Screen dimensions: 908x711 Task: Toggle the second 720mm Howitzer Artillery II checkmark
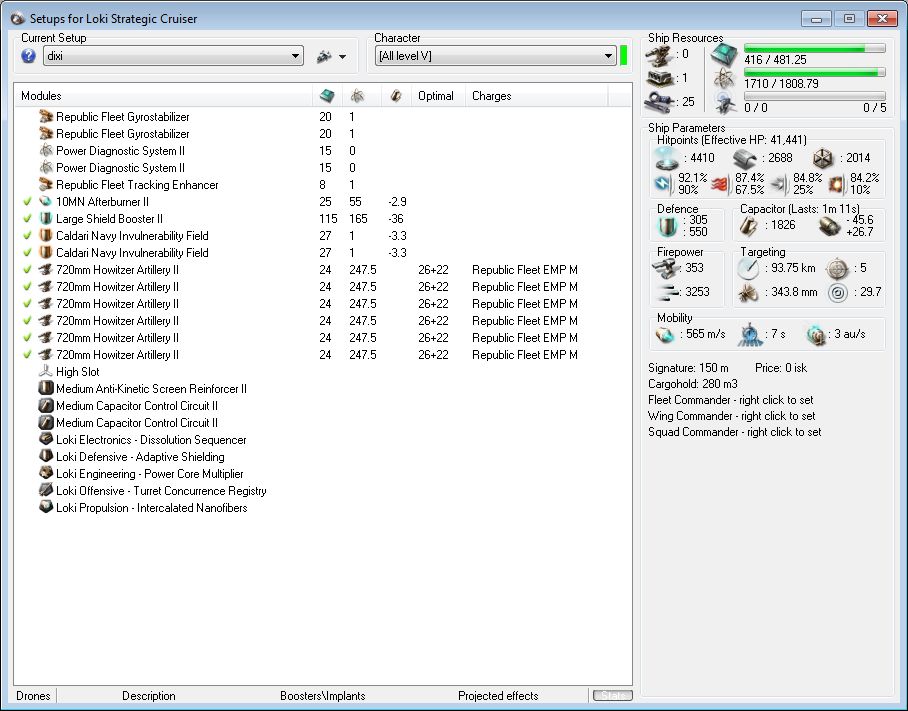point(27,287)
